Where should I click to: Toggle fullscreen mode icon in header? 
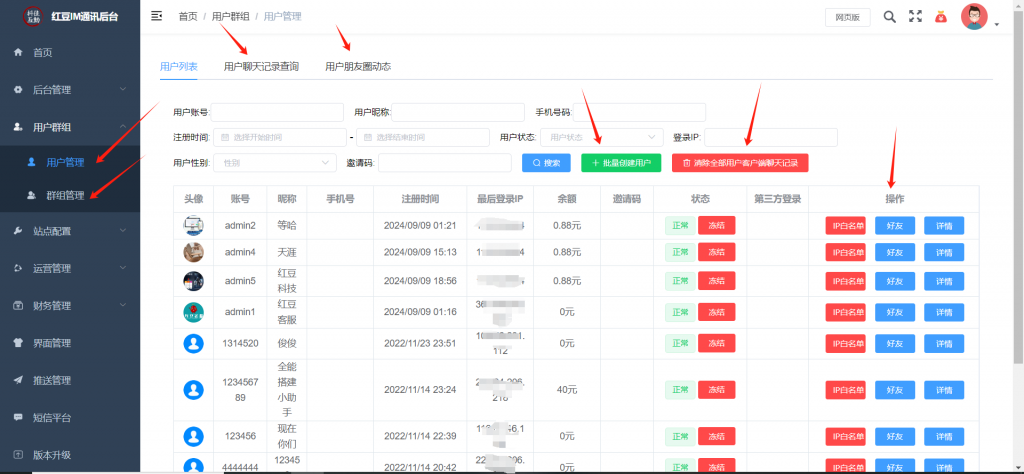[x=915, y=16]
